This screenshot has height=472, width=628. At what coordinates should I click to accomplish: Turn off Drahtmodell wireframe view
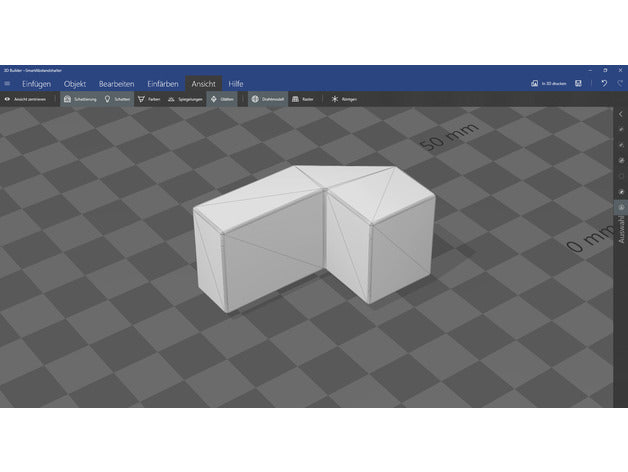coord(268,99)
